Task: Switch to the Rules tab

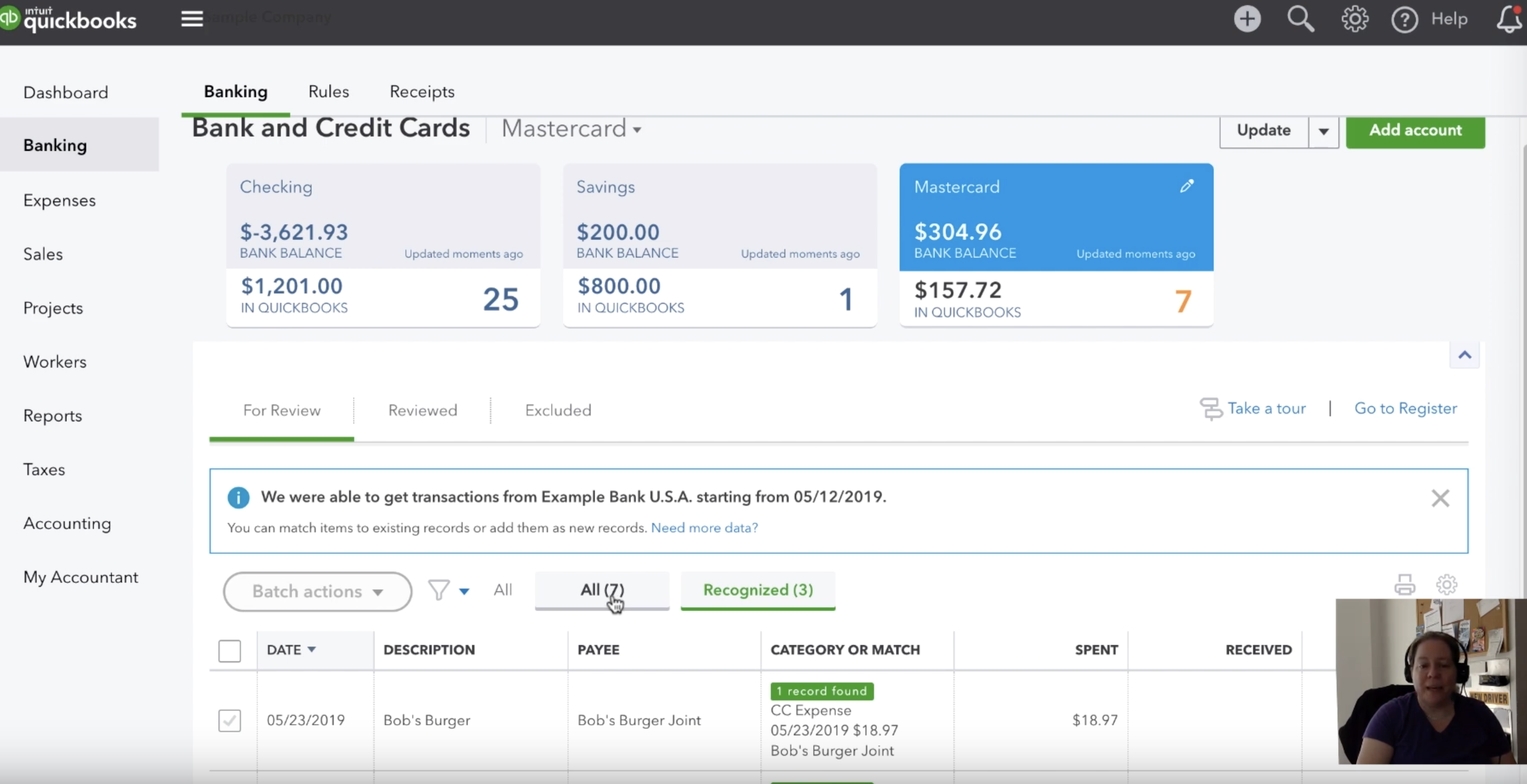Action: point(328,92)
